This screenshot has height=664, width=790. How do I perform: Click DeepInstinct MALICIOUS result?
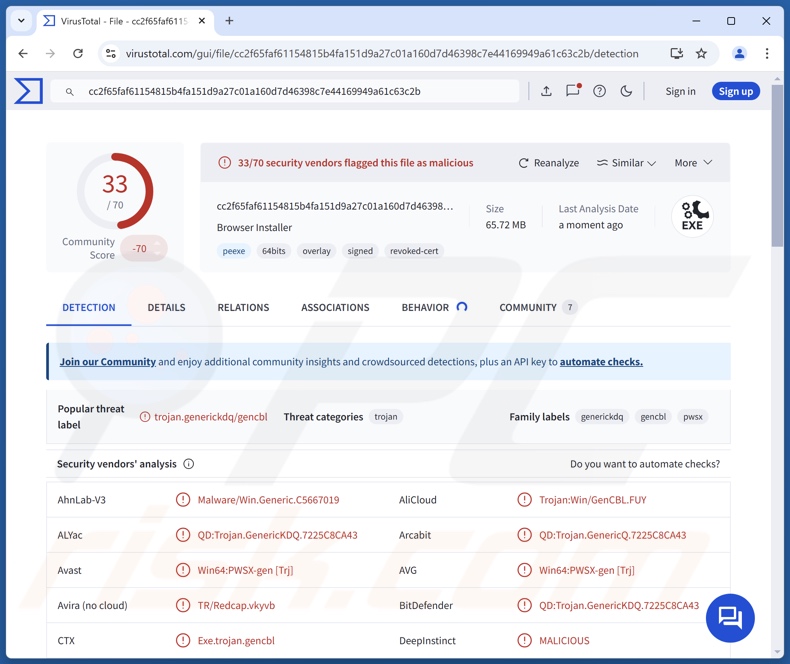(564, 641)
